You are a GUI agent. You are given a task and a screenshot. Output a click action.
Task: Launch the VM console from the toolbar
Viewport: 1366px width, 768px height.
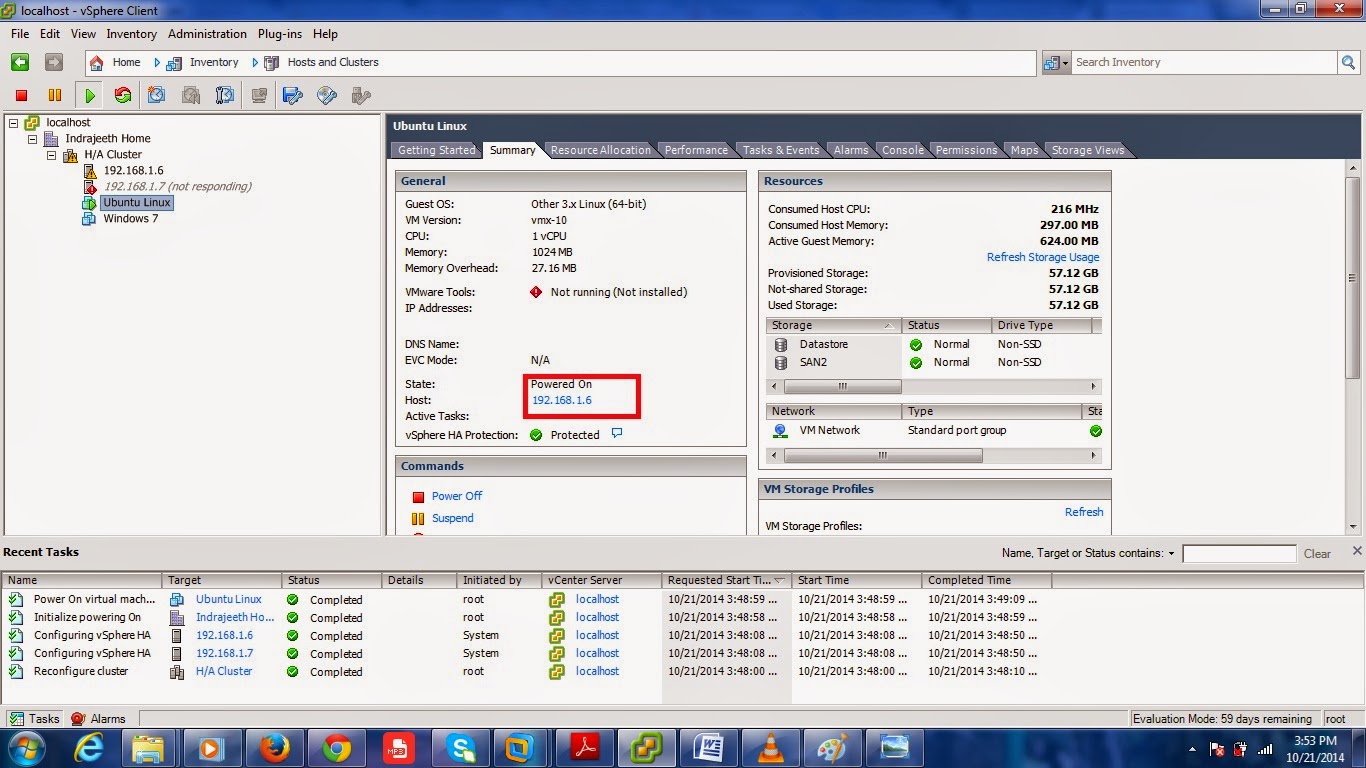point(261,95)
